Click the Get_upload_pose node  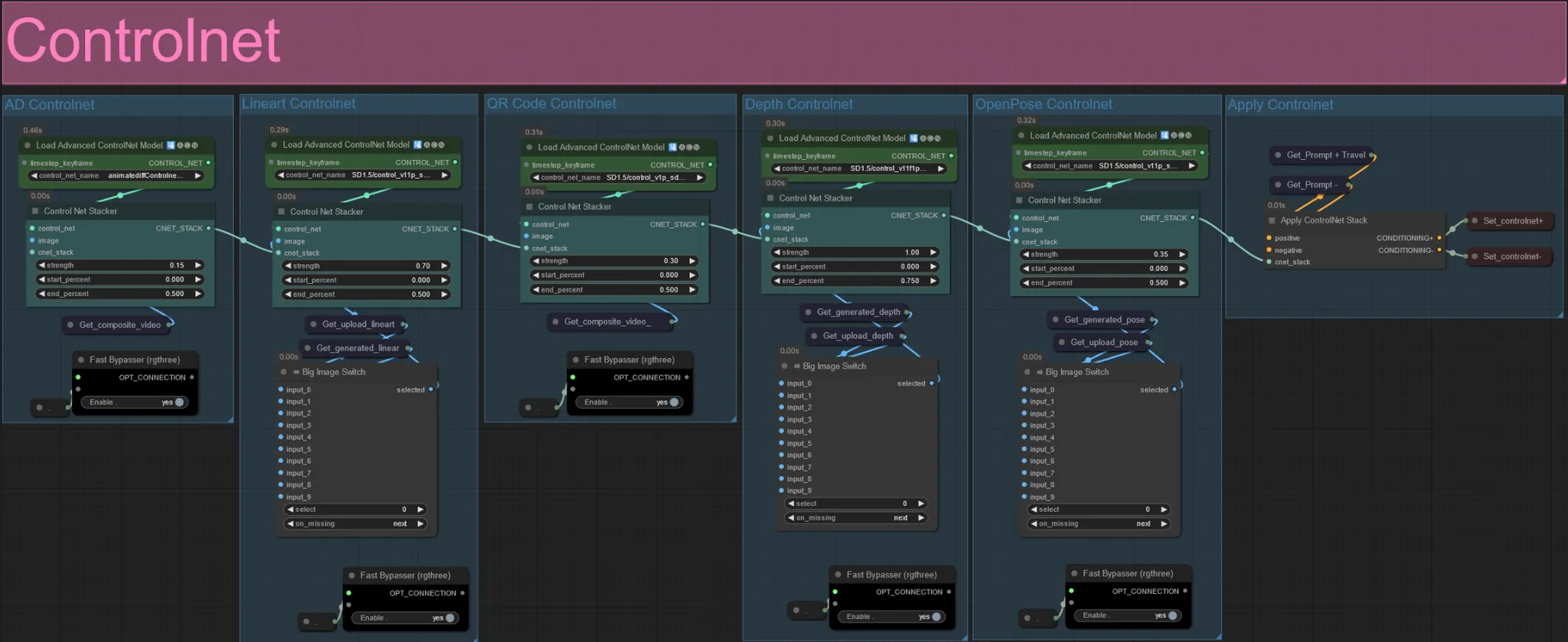click(x=1102, y=342)
